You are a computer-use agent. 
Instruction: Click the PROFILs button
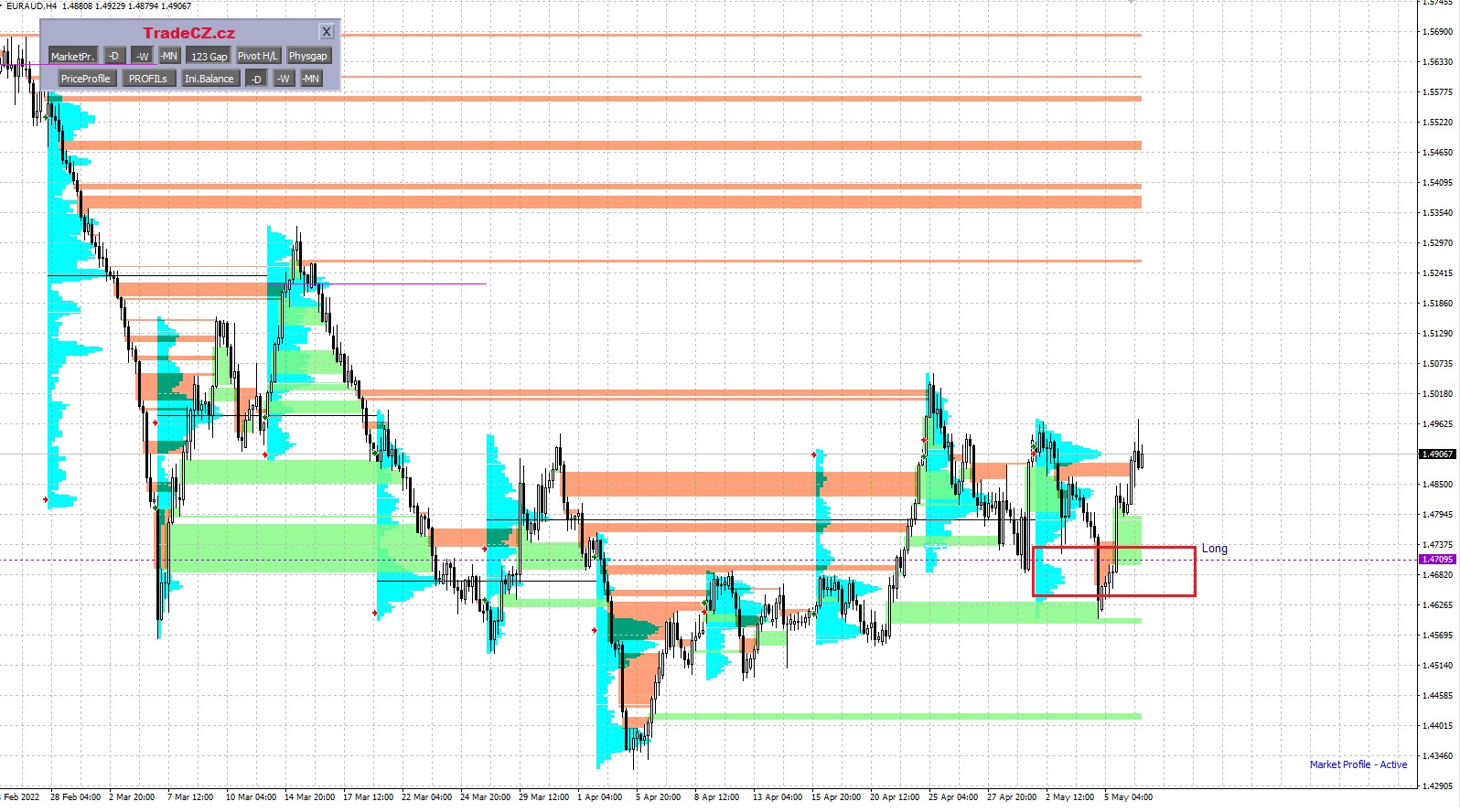pos(148,80)
